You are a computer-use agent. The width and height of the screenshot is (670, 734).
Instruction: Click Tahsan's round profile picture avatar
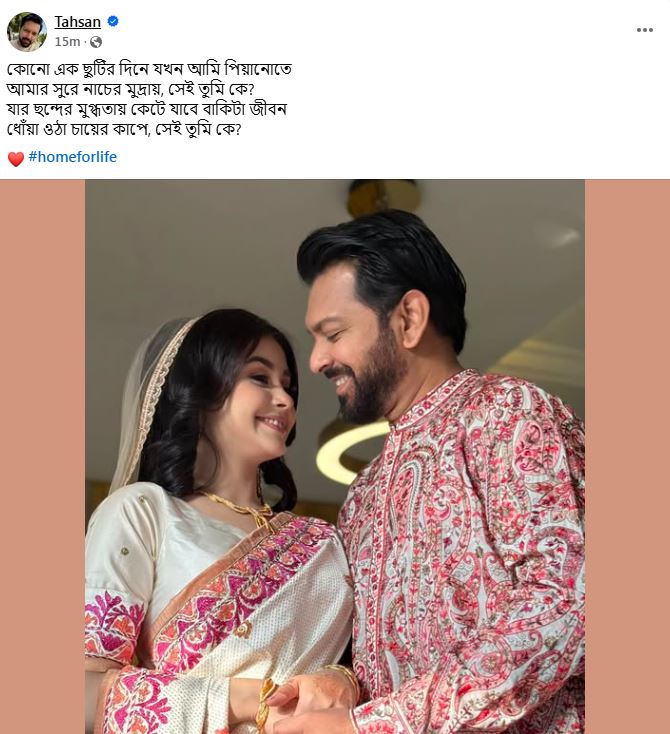tap(27, 31)
